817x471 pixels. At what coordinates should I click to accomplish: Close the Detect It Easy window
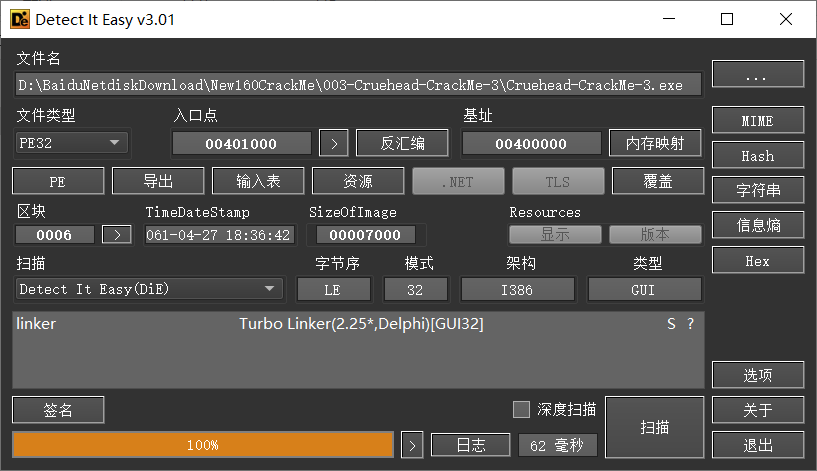[786, 19]
